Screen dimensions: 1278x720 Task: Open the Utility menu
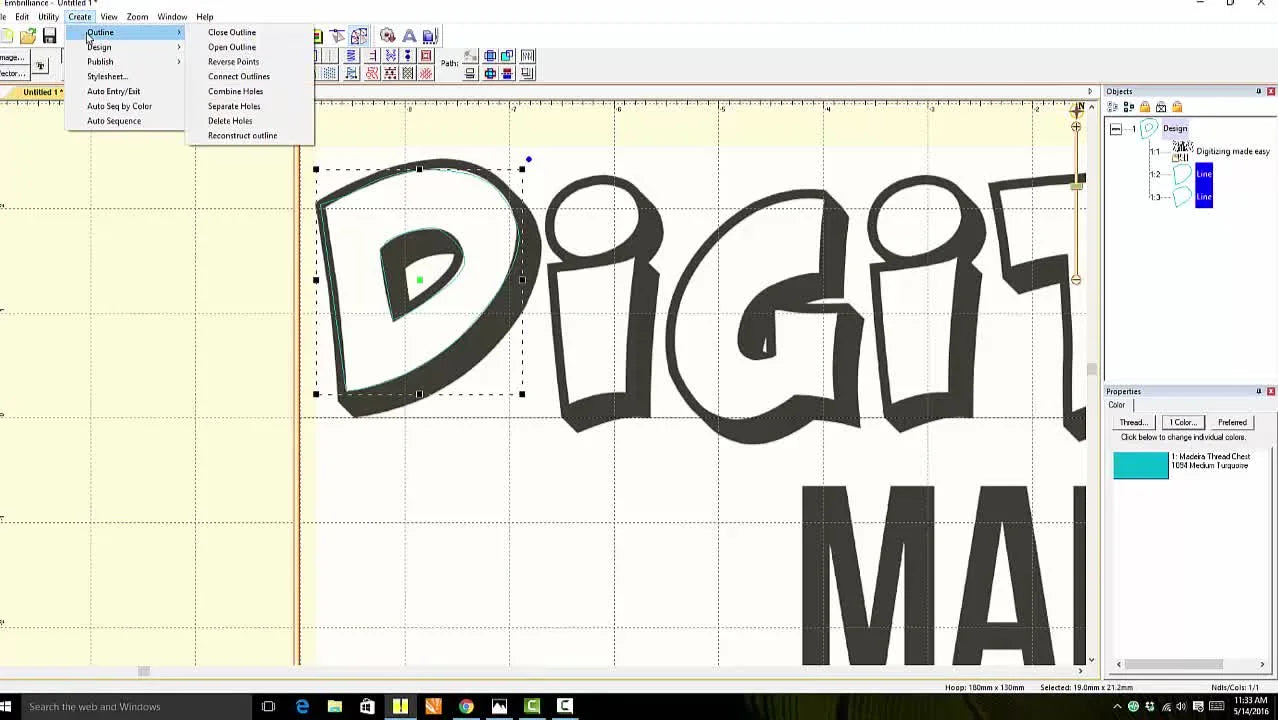[48, 17]
